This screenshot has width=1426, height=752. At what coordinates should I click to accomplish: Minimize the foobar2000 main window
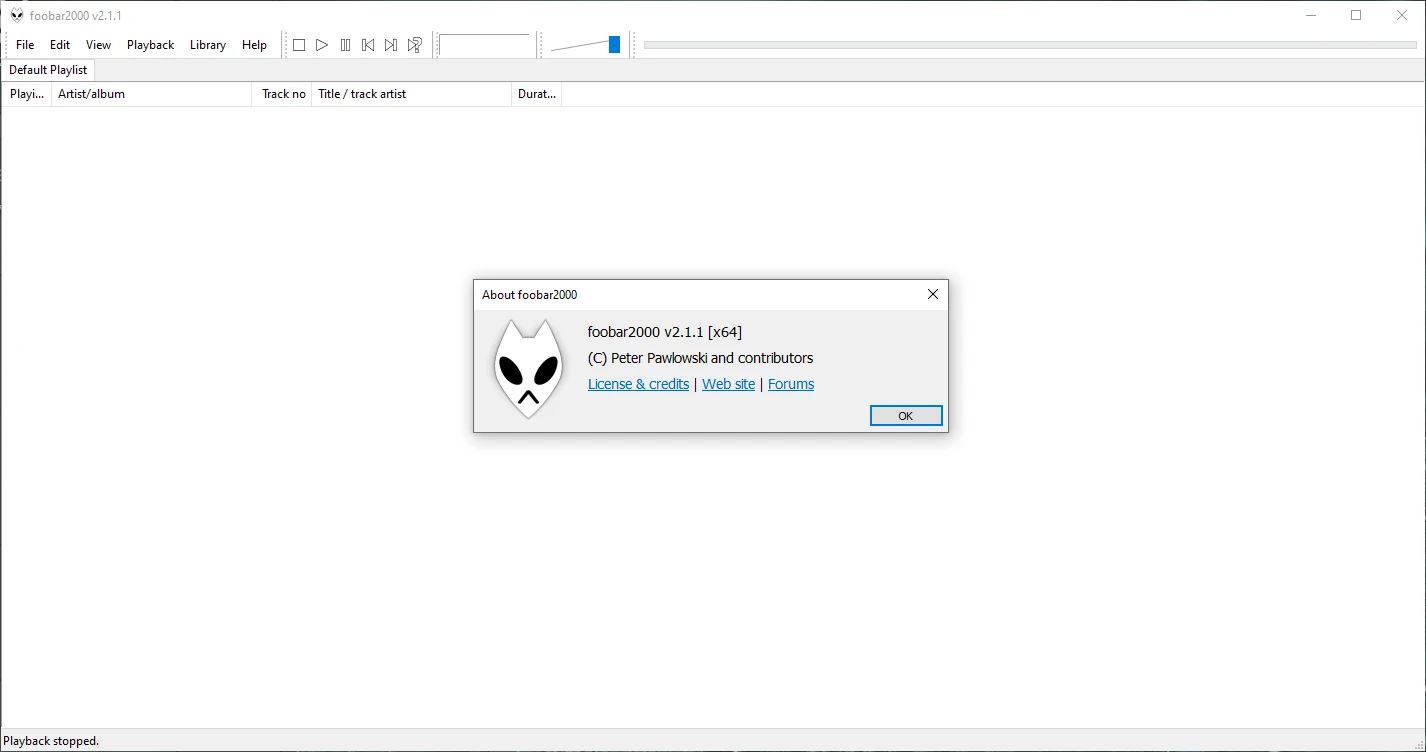coord(1310,15)
